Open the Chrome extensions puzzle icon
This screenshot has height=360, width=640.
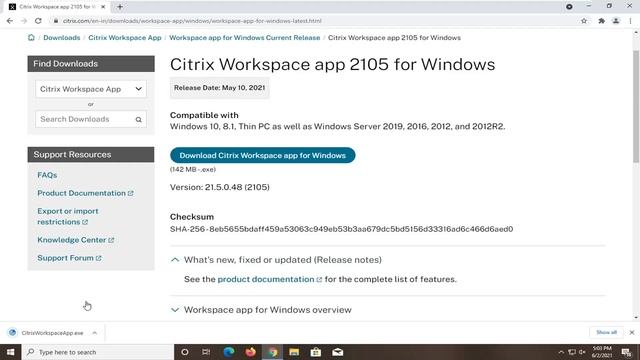pyautogui.click(x=601, y=21)
